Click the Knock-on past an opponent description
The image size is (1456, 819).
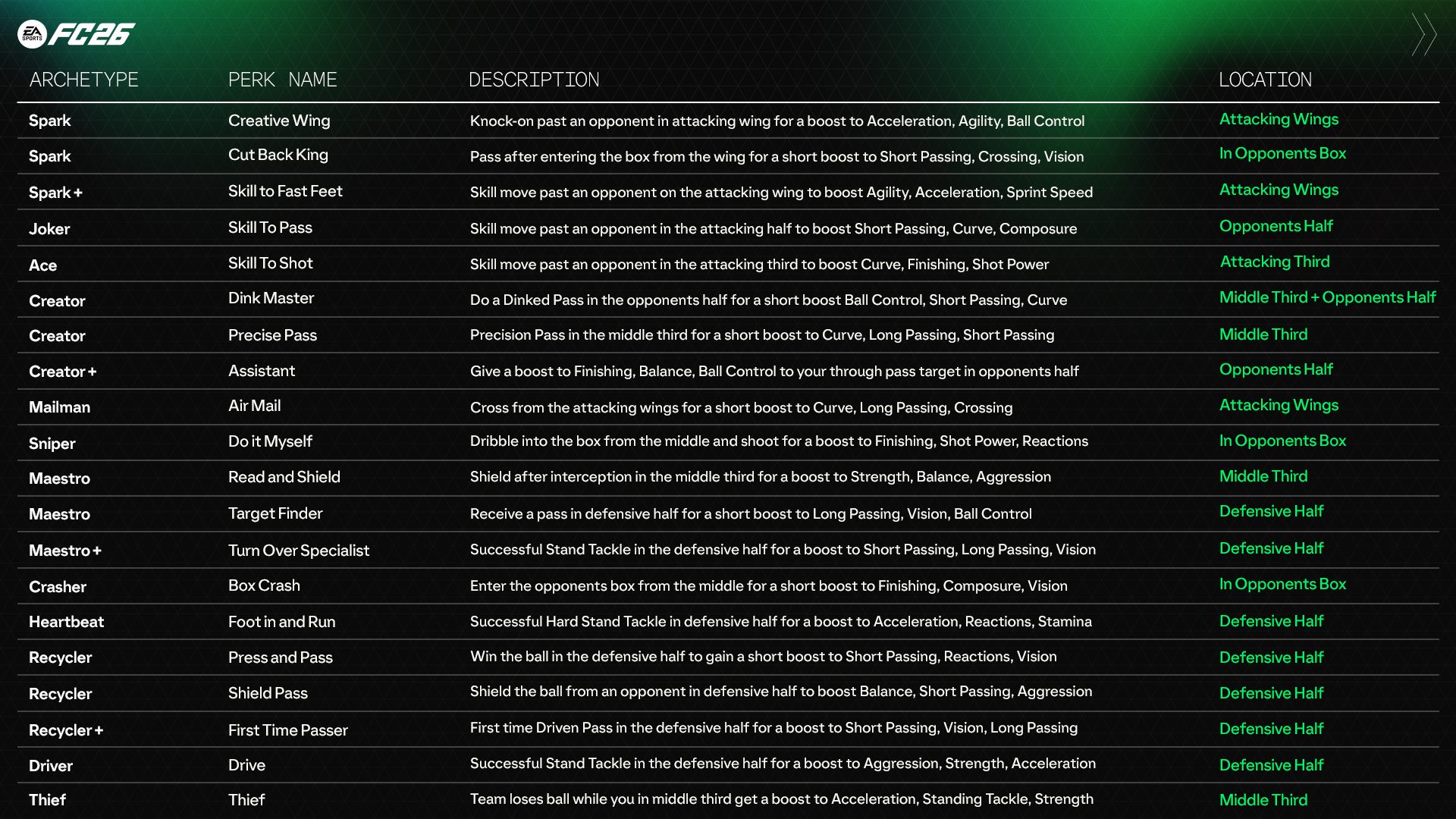(777, 121)
